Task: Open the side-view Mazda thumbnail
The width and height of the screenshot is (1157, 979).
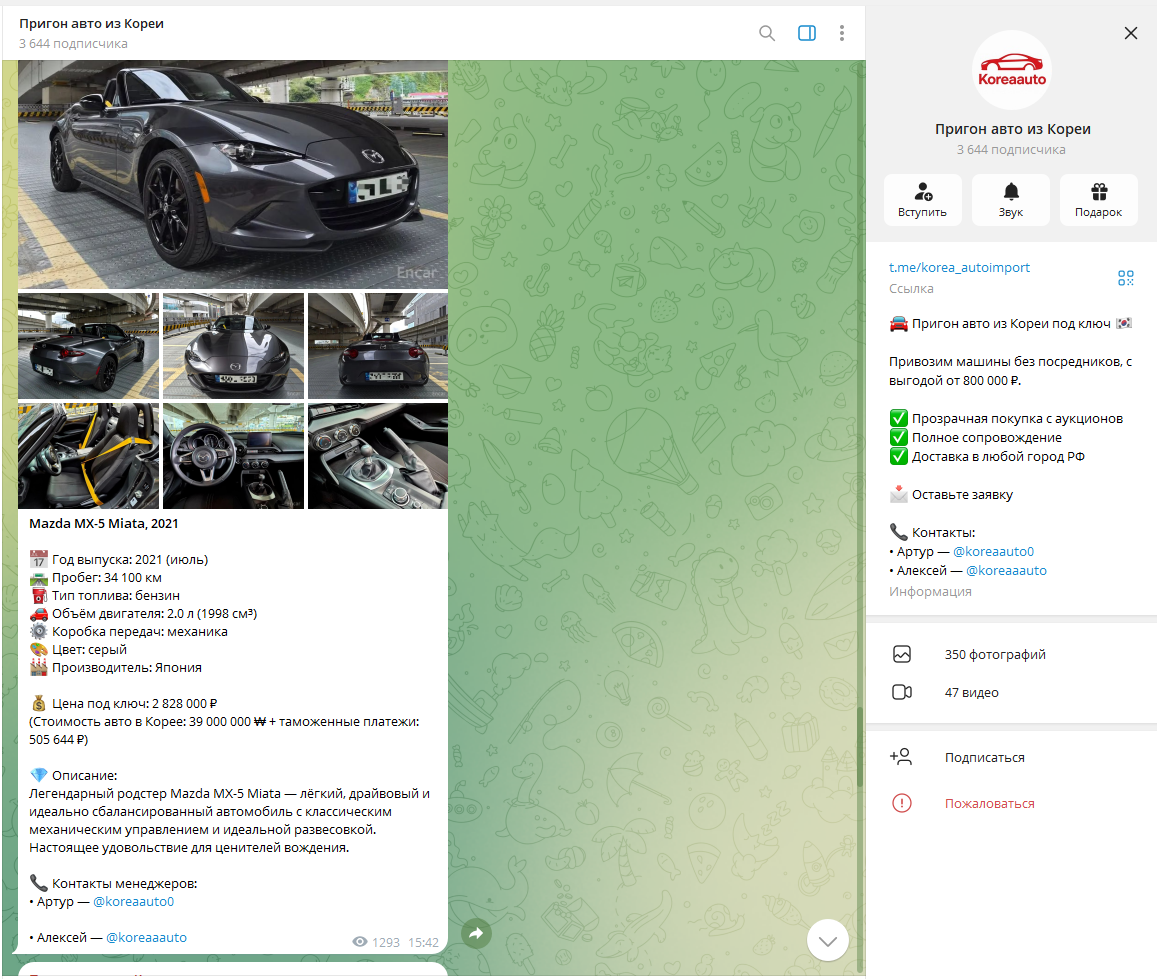Action: 88,346
